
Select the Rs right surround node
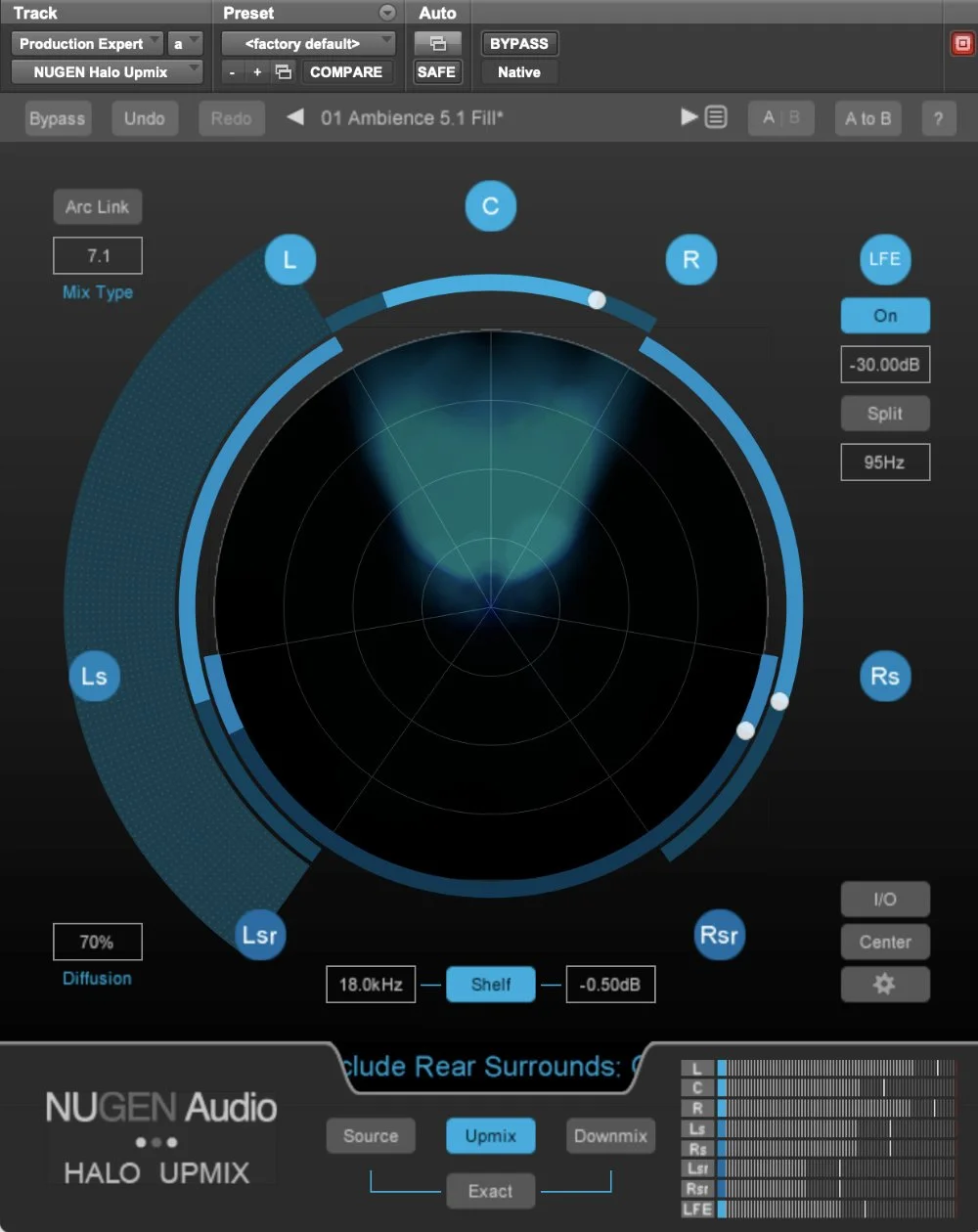point(885,676)
